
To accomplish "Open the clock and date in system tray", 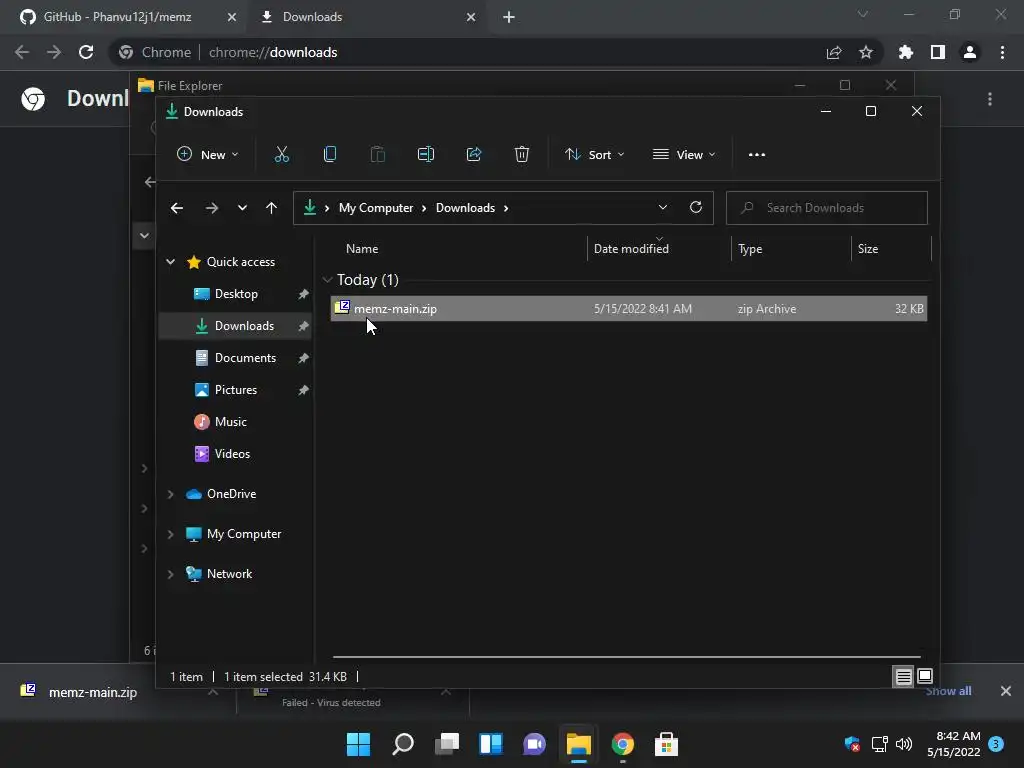I will pyautogui.click(x=953, y=744).
